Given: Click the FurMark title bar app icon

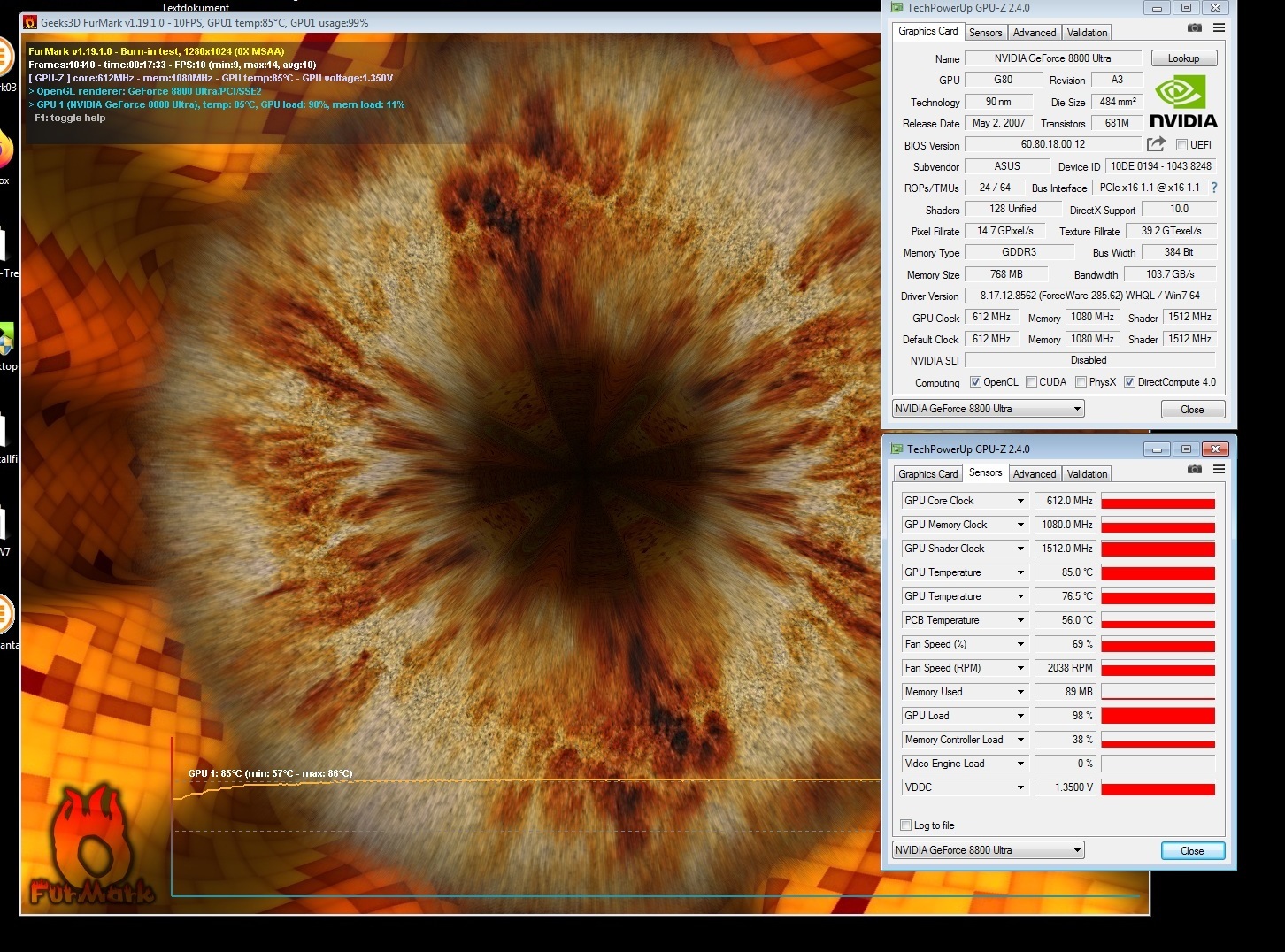Looking at the screenshot, I should 30,22.
